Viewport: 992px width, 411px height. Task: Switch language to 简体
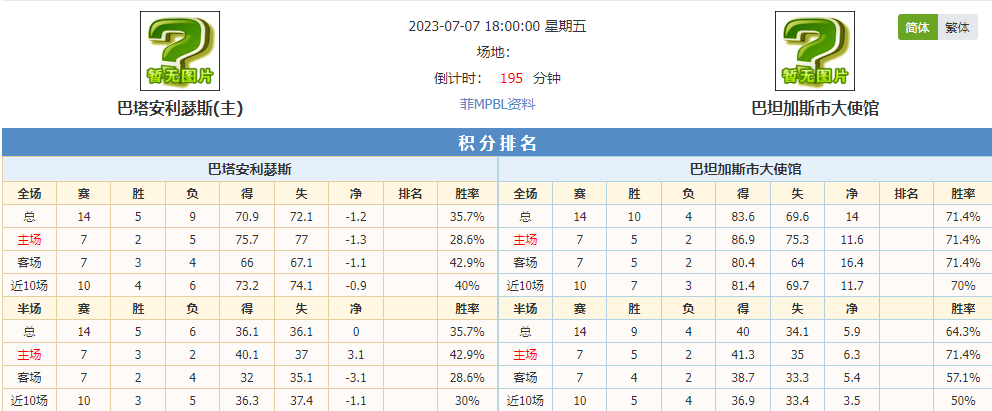[917, 28]
